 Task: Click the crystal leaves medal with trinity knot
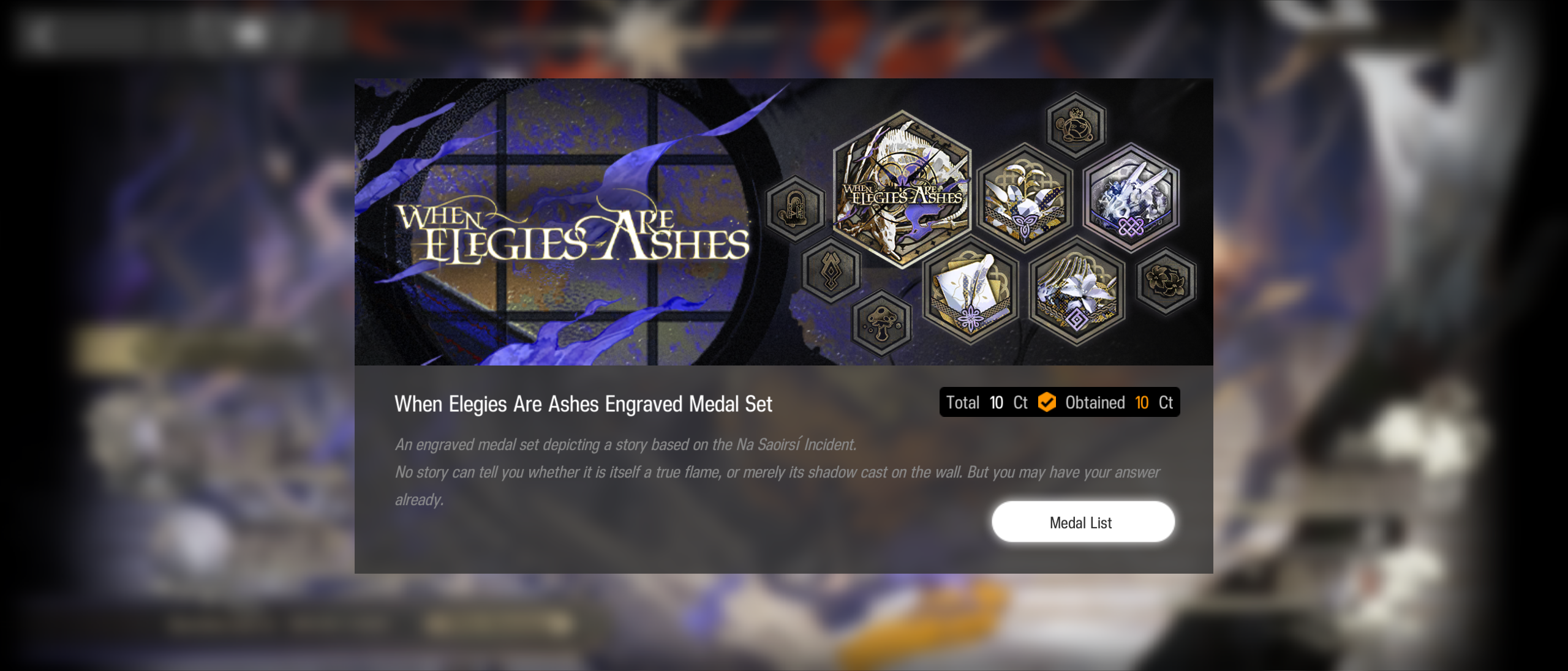point(1024,197)
